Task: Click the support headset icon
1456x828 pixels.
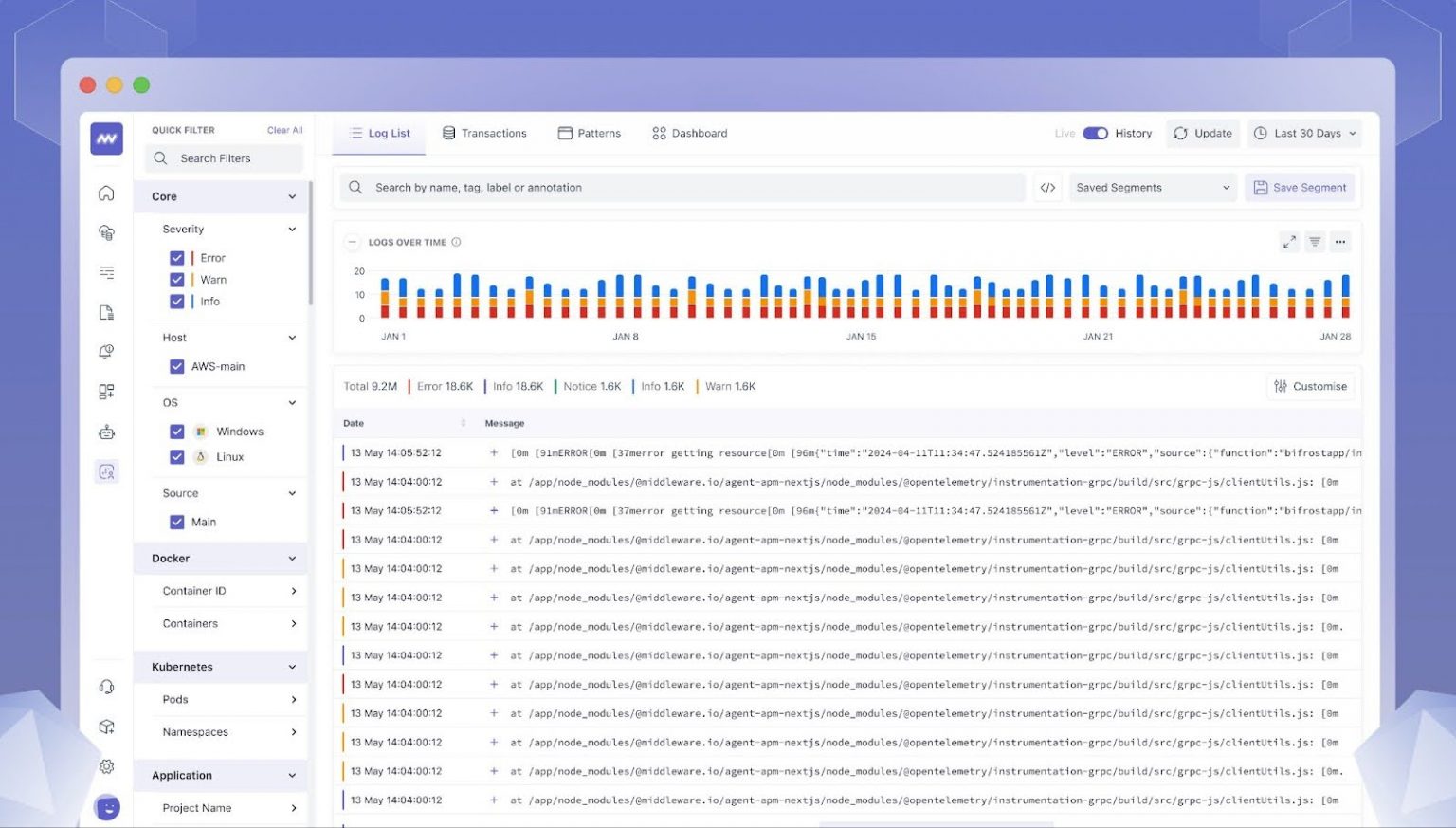Action: [x=106, y=686]
